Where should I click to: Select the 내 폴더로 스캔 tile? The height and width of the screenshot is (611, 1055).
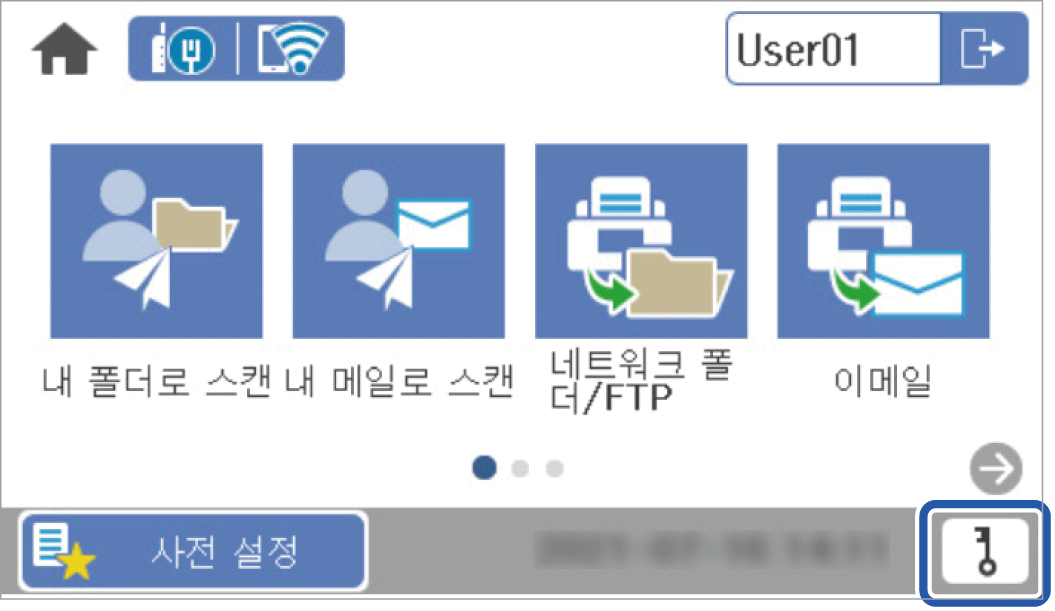(157, 241)
